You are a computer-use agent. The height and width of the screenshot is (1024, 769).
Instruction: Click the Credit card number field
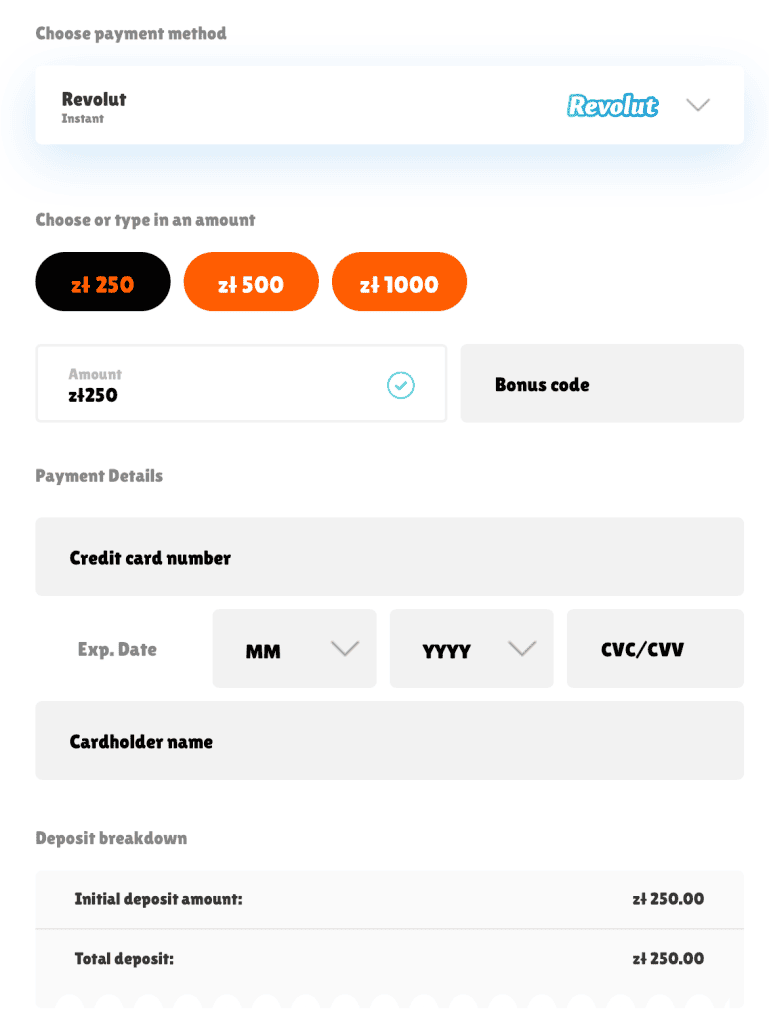[x=390, y=557]
